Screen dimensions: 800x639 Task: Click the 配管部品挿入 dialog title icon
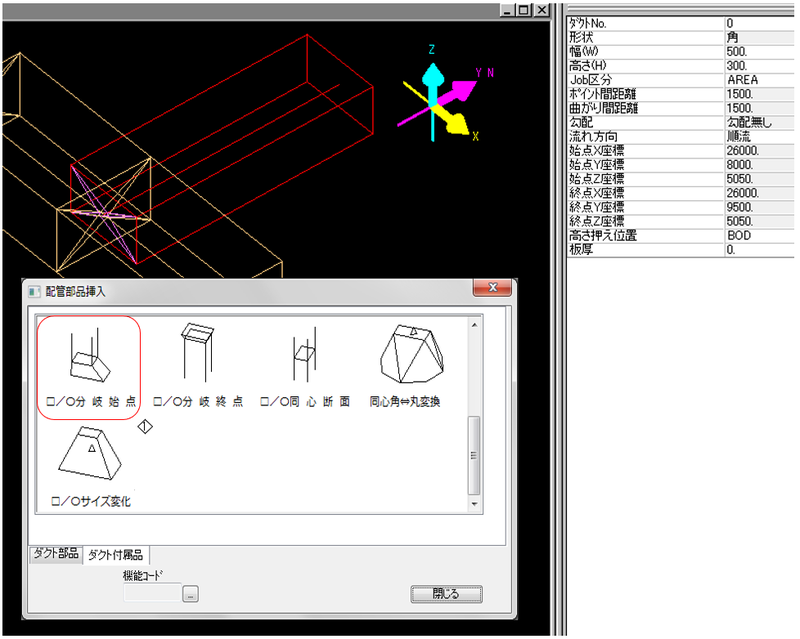coord(33,291)
